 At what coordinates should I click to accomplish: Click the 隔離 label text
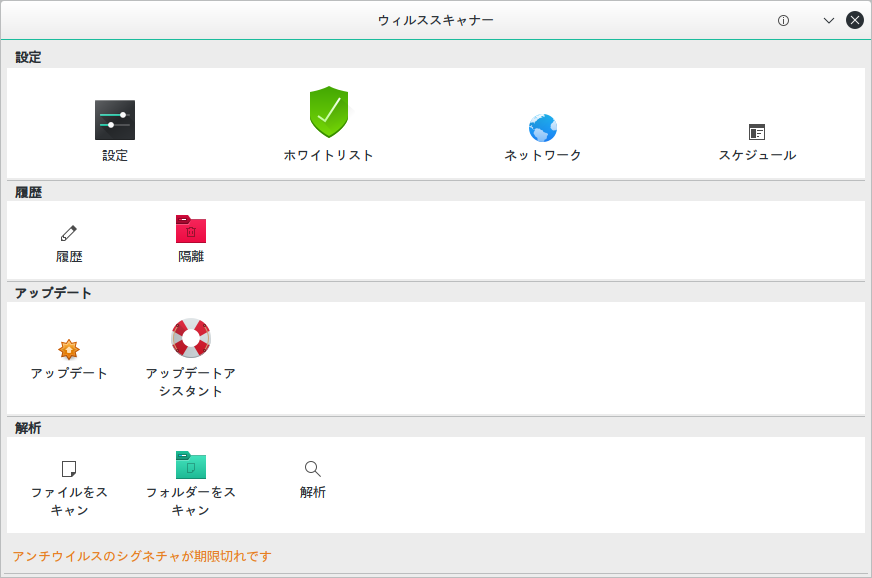[191, 256]
